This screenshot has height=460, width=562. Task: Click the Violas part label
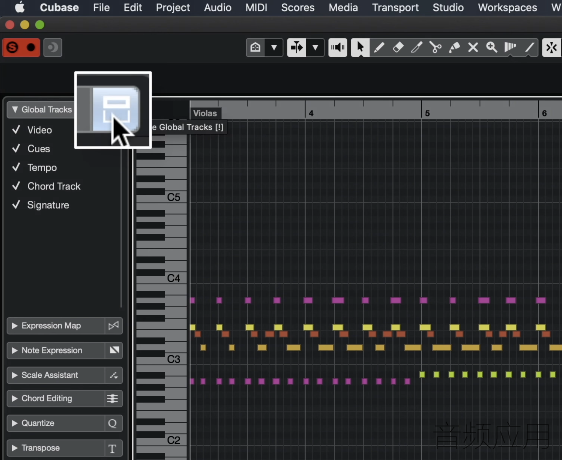point(205,113)
